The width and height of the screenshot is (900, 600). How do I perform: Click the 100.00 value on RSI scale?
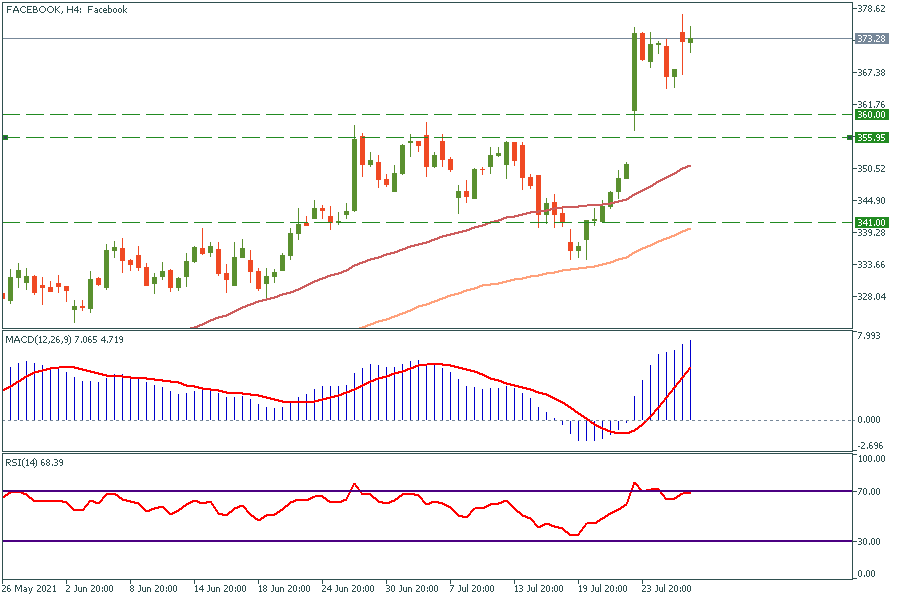click(x=871, y=459)
